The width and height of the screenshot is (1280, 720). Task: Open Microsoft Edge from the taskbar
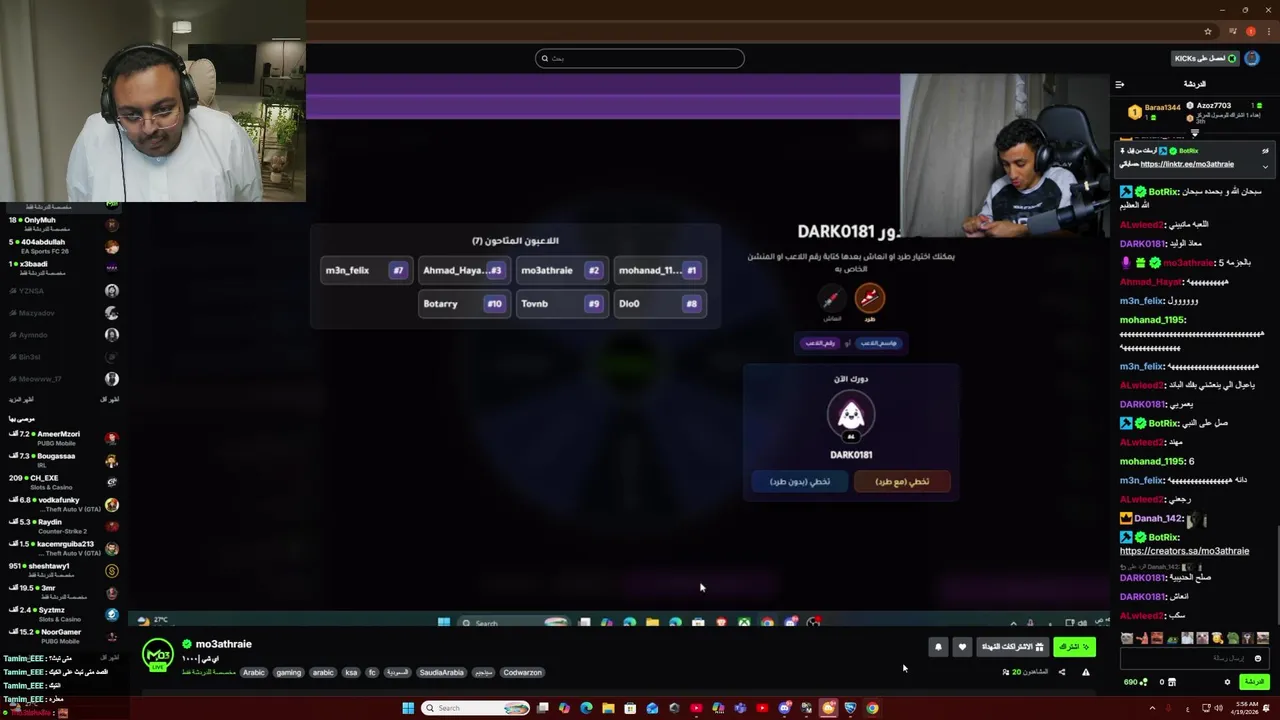coord(586,708)
